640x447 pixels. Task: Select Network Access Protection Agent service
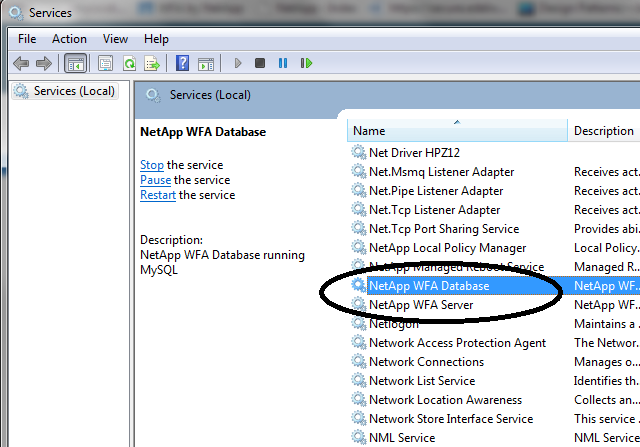pyautogui.click(x=457, y=343)
